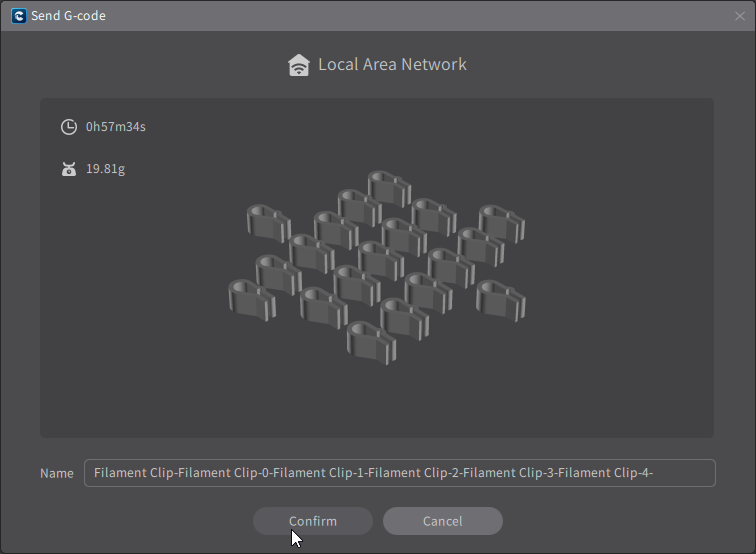This screenshot has width=756, height=554.
Task: Click the filament clips model preview thumbnail
Action: click(x=377, y=268)
